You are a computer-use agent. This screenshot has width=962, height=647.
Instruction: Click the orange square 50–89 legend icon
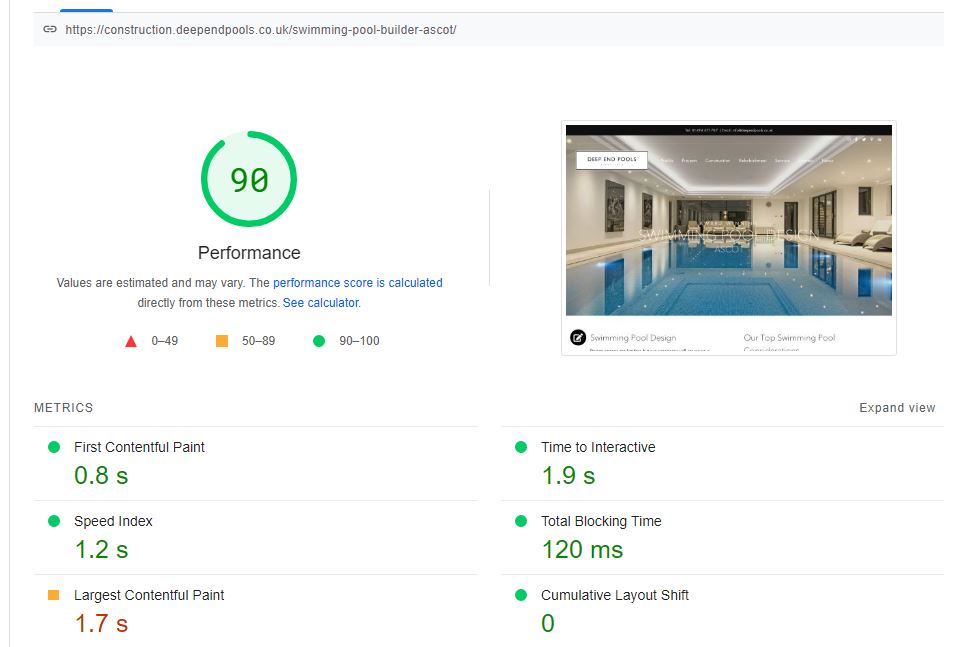coord(222,341)
